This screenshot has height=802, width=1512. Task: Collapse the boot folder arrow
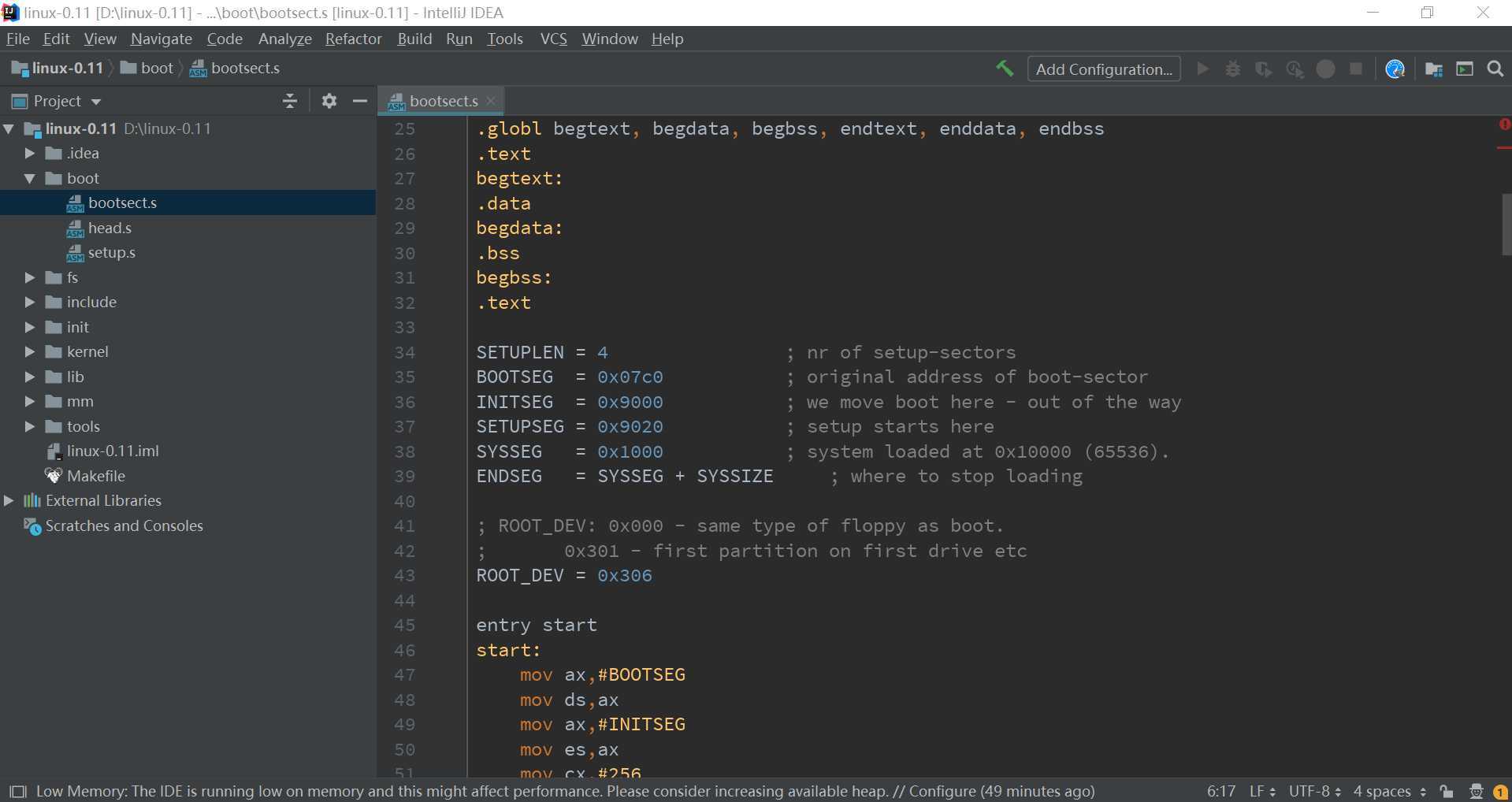pos(30,178)
